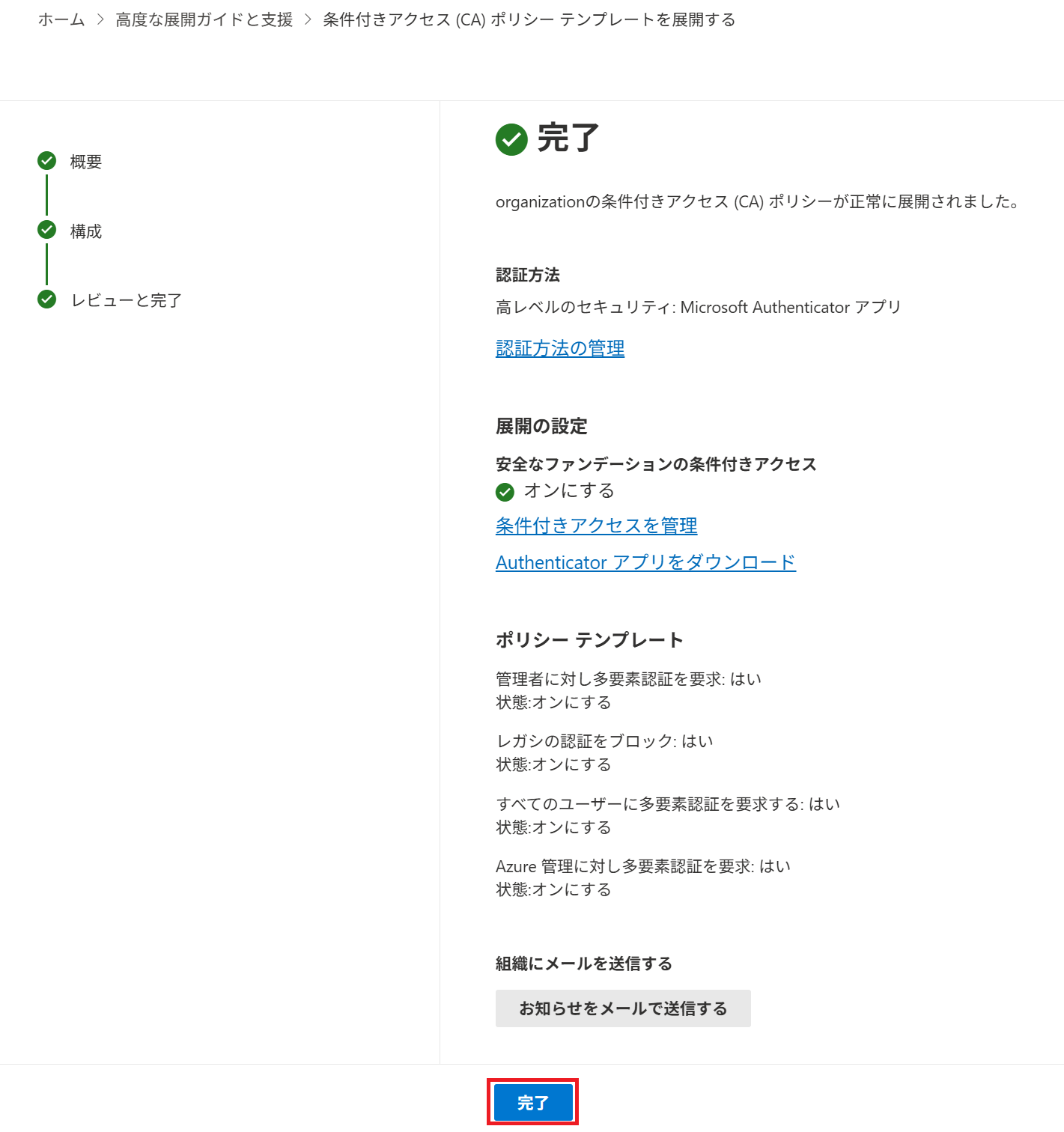Click the blue 完了 button at bottom
1064x1132 pixels.
click(x=532, y=1102)
